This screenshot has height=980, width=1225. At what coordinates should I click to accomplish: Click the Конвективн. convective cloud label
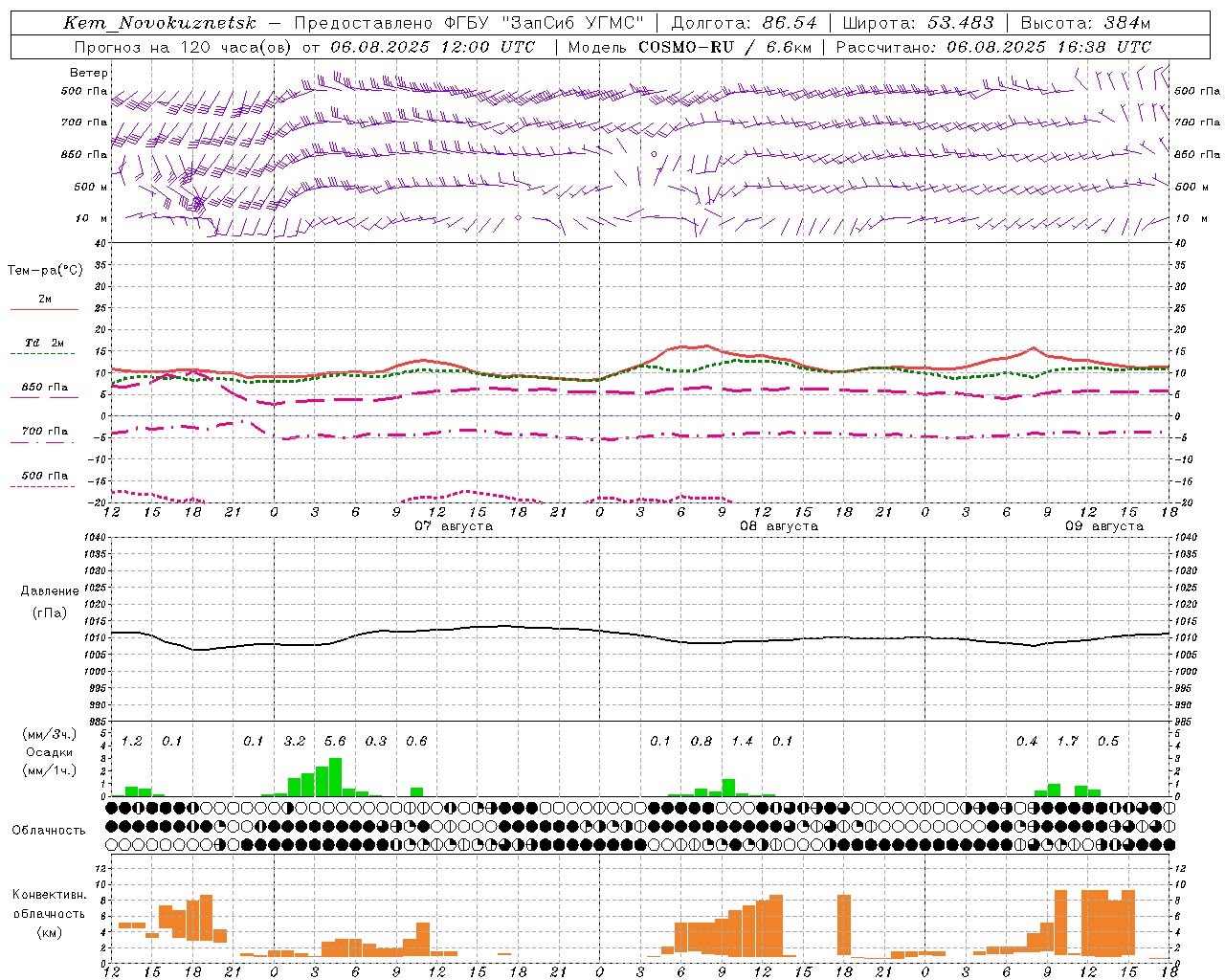pos(50,895)
